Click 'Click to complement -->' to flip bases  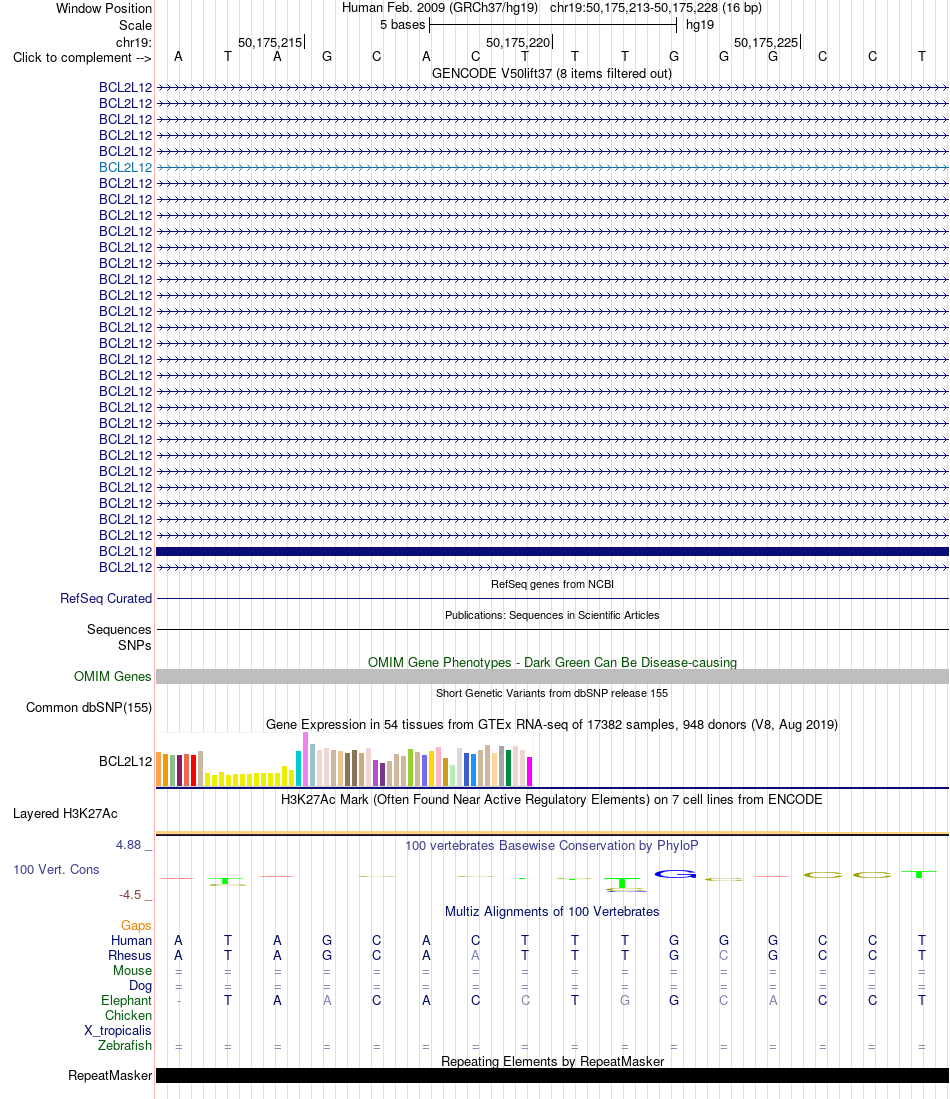coord(82,57)
